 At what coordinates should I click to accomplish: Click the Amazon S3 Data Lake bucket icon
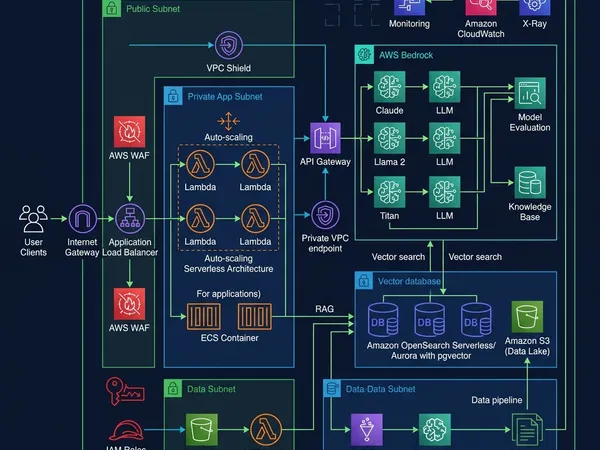527,316
